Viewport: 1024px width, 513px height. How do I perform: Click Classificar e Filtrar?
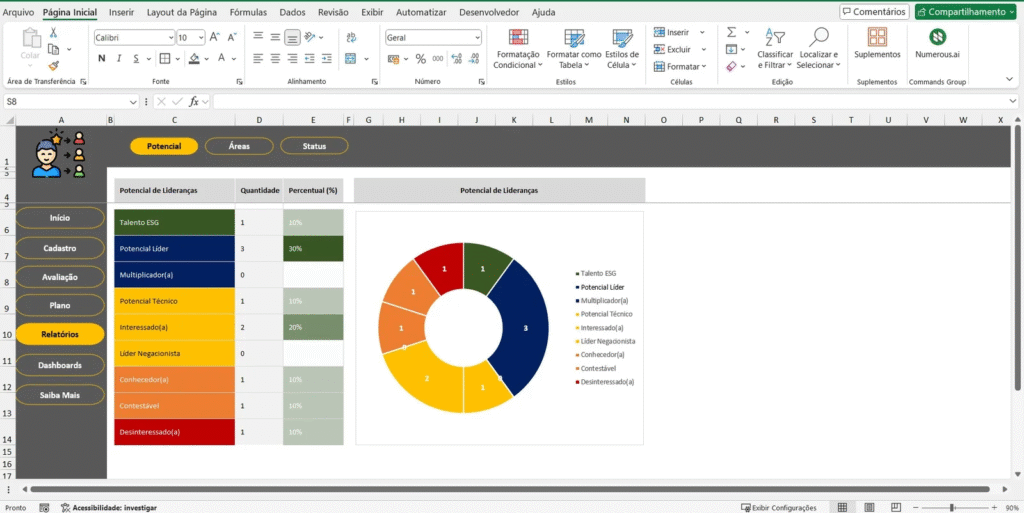[775, 47]
